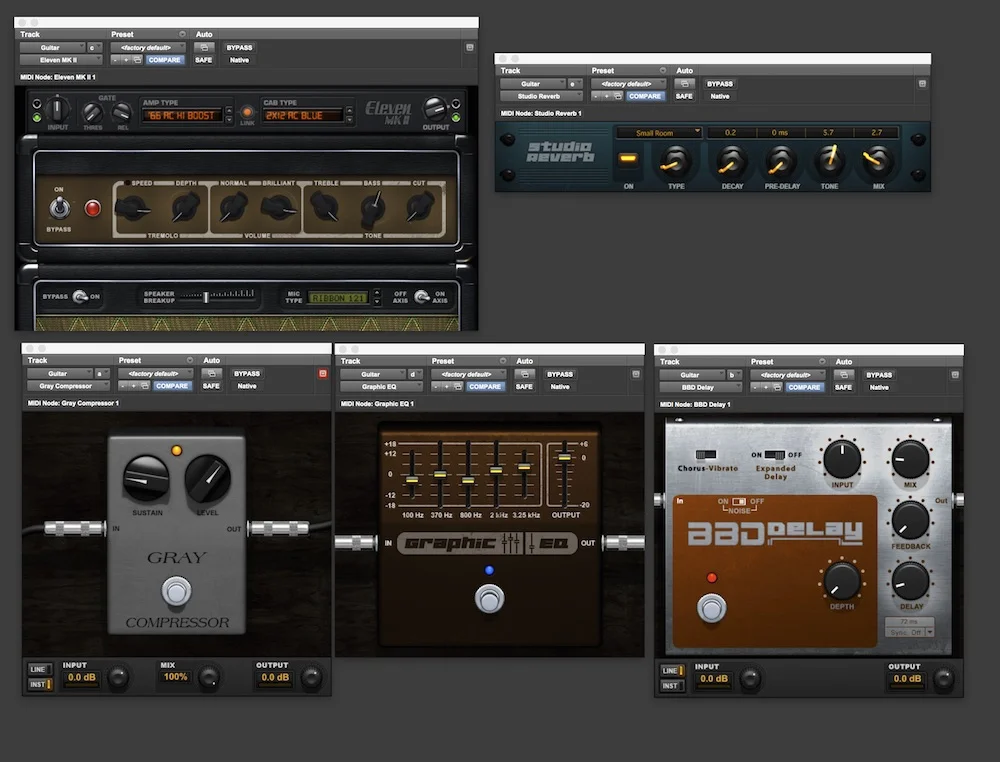Click the NORMAL volume knob on the amp

pos(232,207)
